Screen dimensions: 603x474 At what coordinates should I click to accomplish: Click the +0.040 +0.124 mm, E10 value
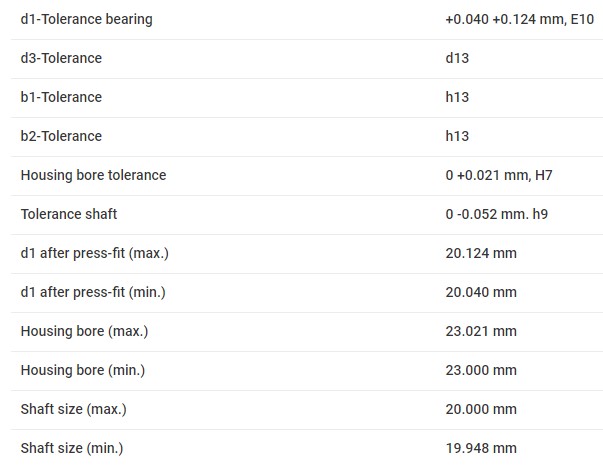coord(520,19)
